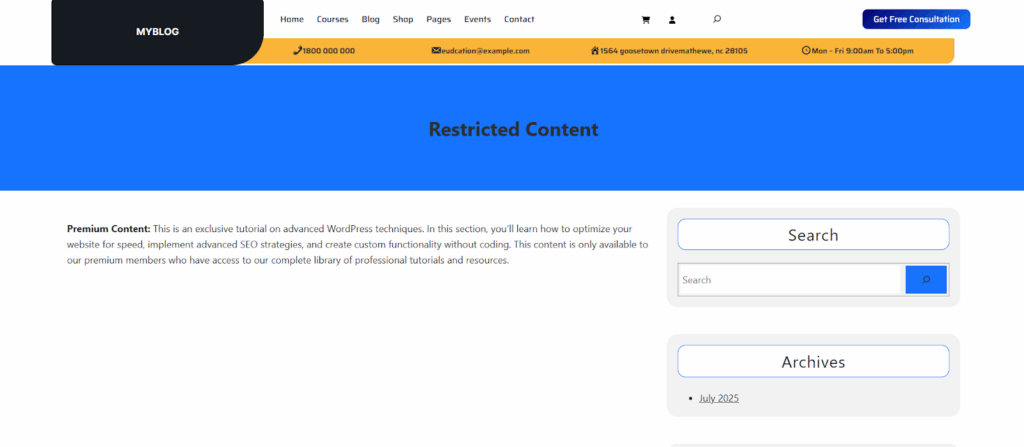Image resolution: width=1024 pixels, height=447 pixels.
Task: Click the MYBLOG site logo
Action: [x=157, y=32]
